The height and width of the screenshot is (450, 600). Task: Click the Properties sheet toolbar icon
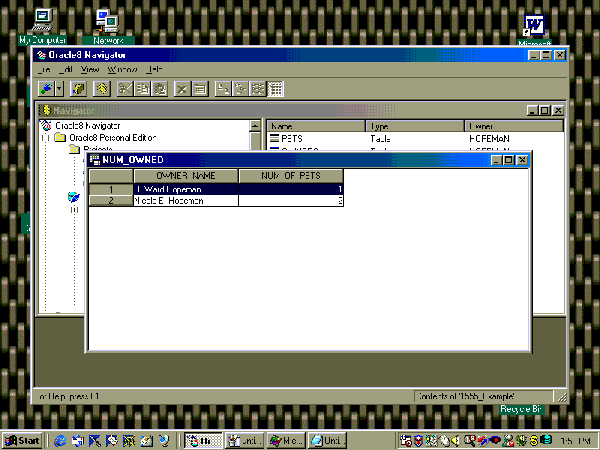click(x=200, y=89)
